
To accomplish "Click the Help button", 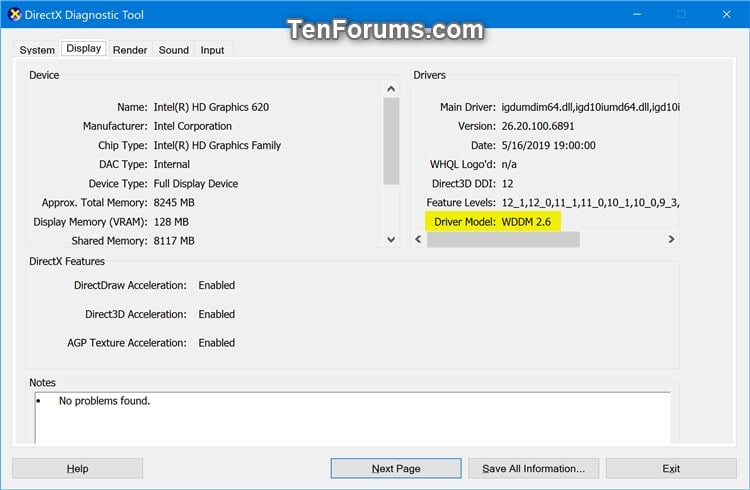I will [x=77, y=468].
